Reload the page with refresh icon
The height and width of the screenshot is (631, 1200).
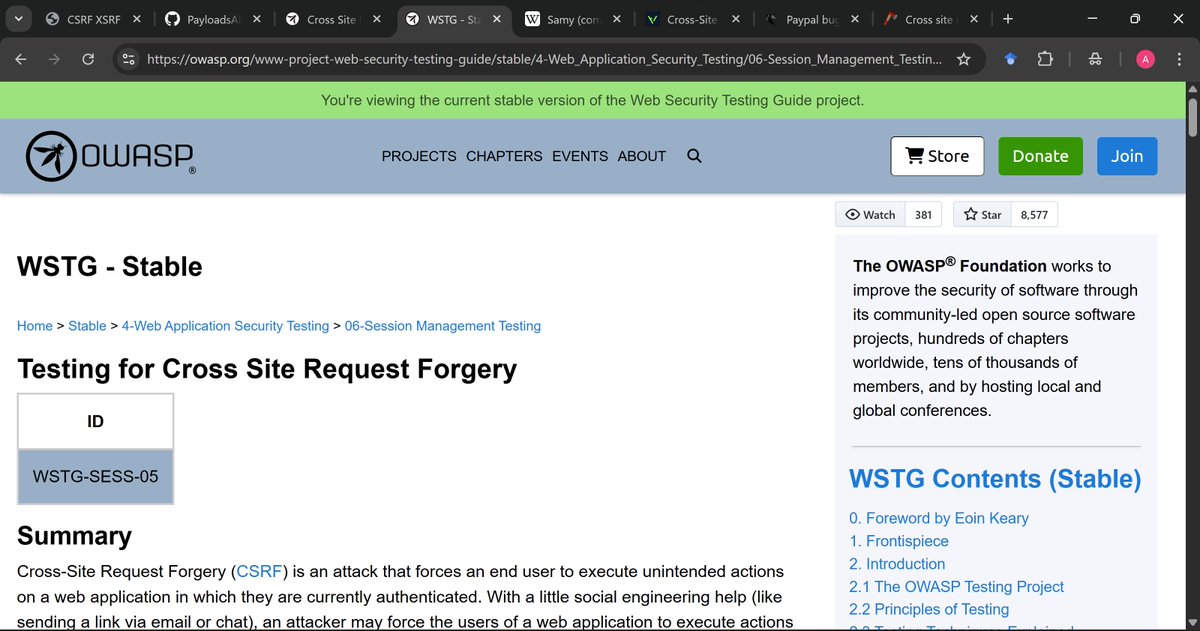click(88, 59)
